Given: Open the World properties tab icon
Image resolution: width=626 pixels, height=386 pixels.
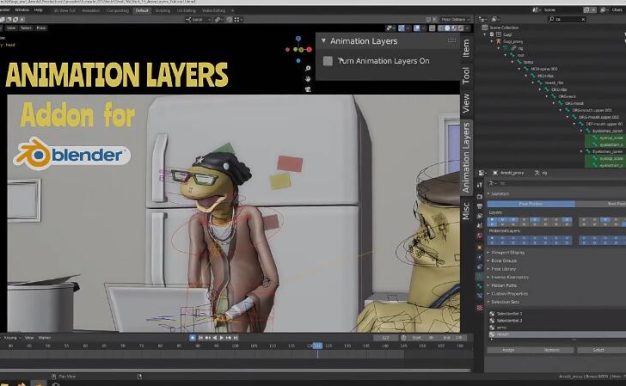Looking at the screenshot, I should 479,236.
